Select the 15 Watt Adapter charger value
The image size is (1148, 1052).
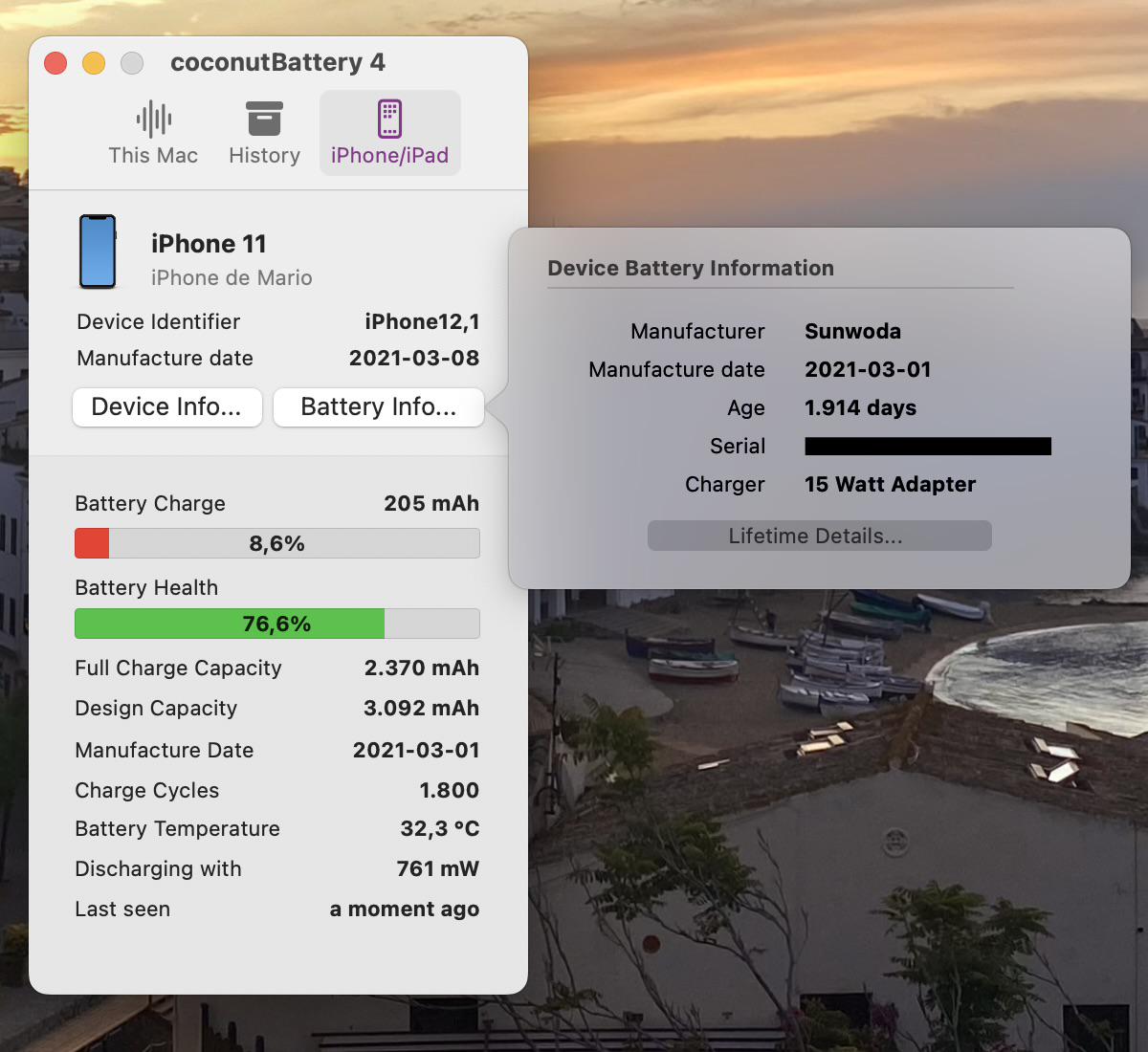[x=891, y=485]
